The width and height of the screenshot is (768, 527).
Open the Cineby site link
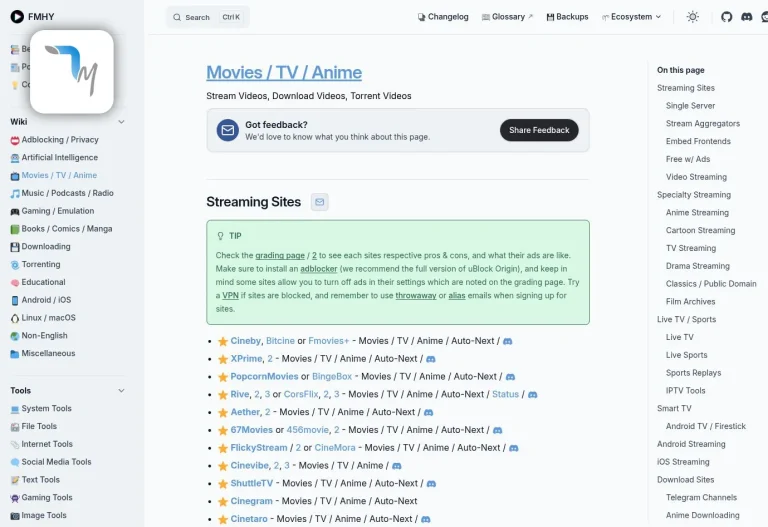coord(245,341)
